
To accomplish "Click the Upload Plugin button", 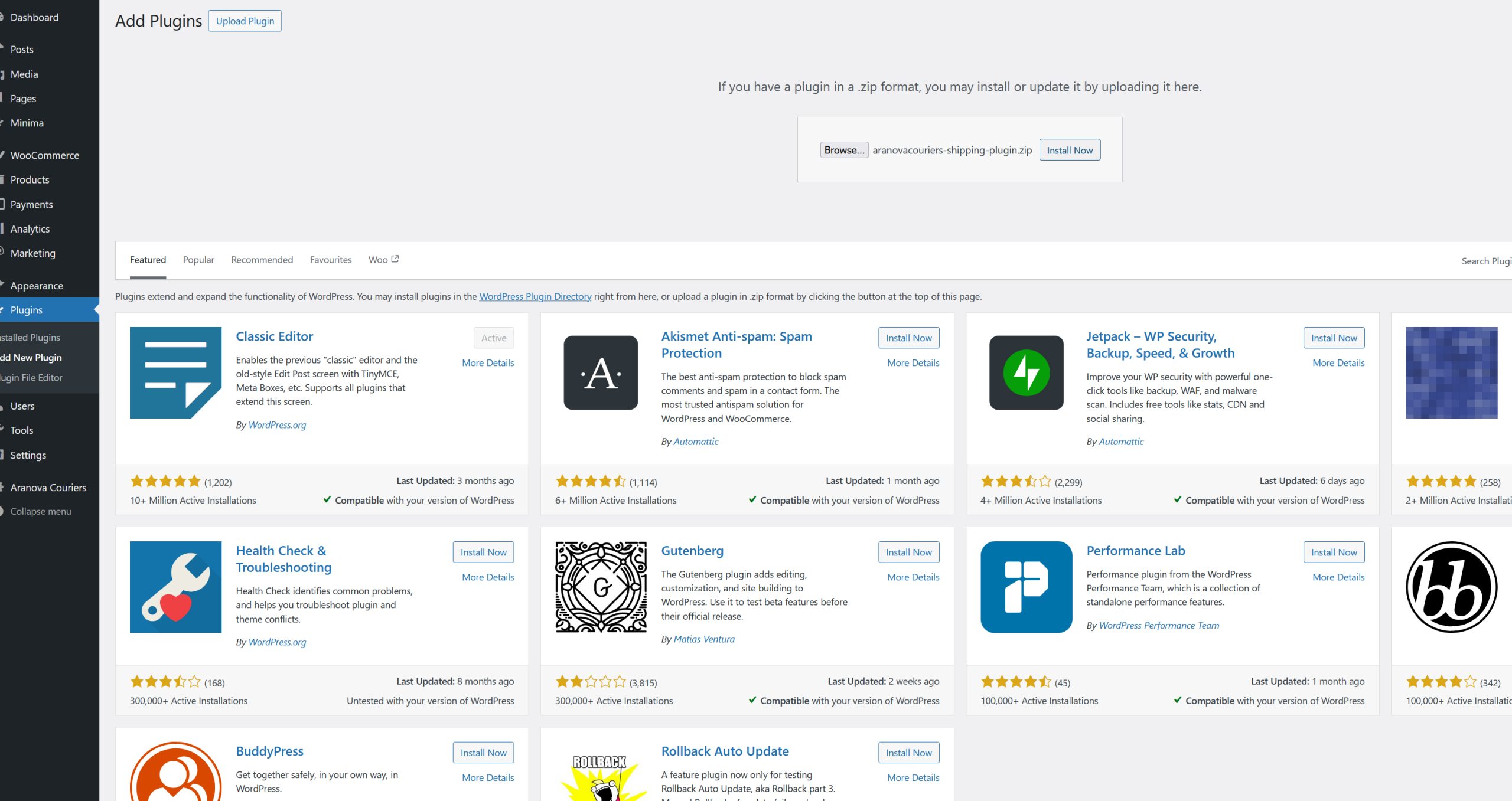I will (245, 21).
